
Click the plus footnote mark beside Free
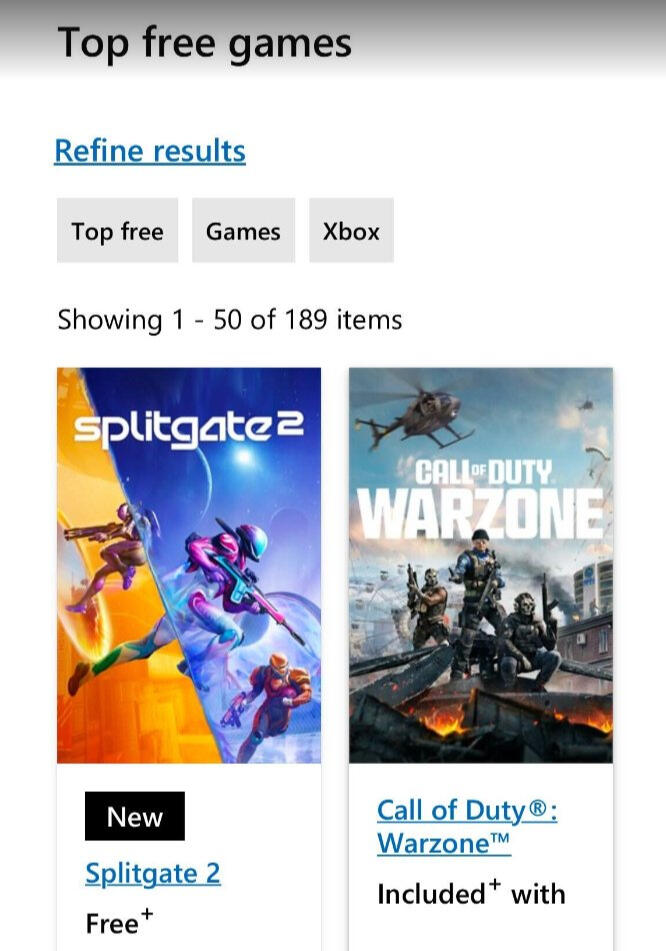pyautogui.click(x=147, y=913)
